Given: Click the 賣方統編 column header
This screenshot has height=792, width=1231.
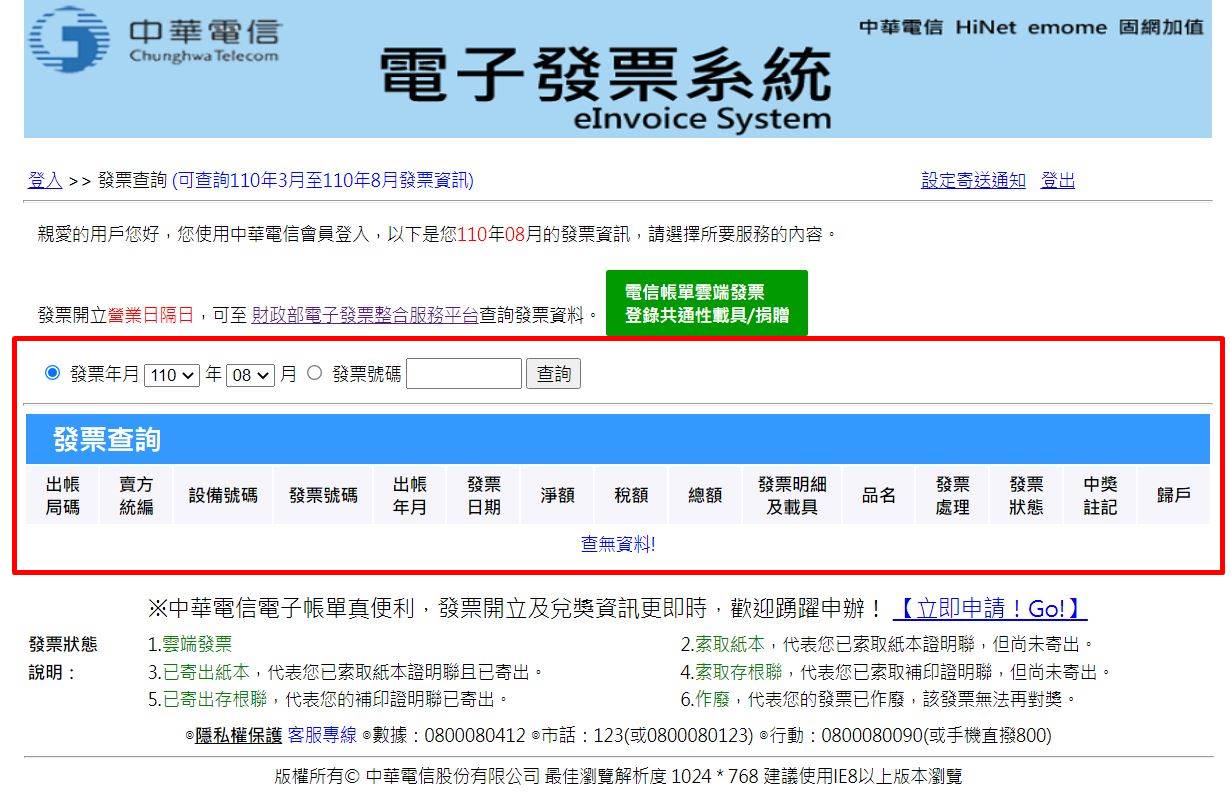Looking at the screenshot, I should tap(136, 495).
